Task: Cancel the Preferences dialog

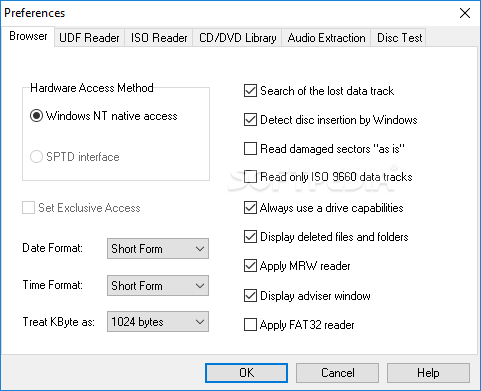Action: pos(337,373)
